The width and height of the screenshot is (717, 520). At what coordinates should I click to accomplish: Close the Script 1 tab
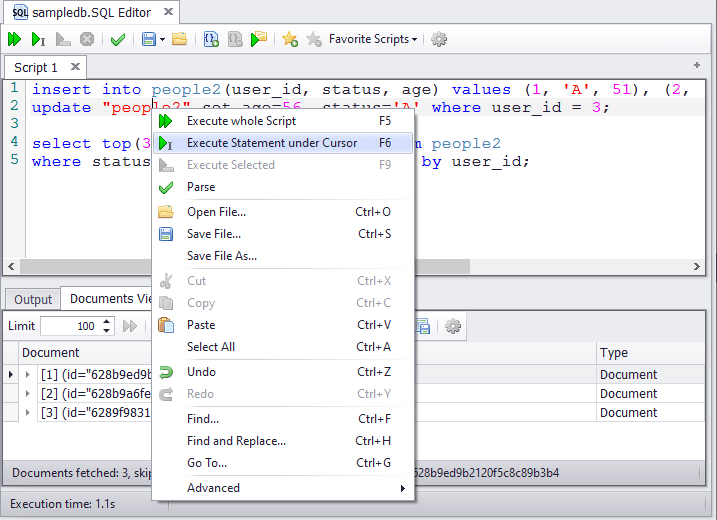coord(75,67)
